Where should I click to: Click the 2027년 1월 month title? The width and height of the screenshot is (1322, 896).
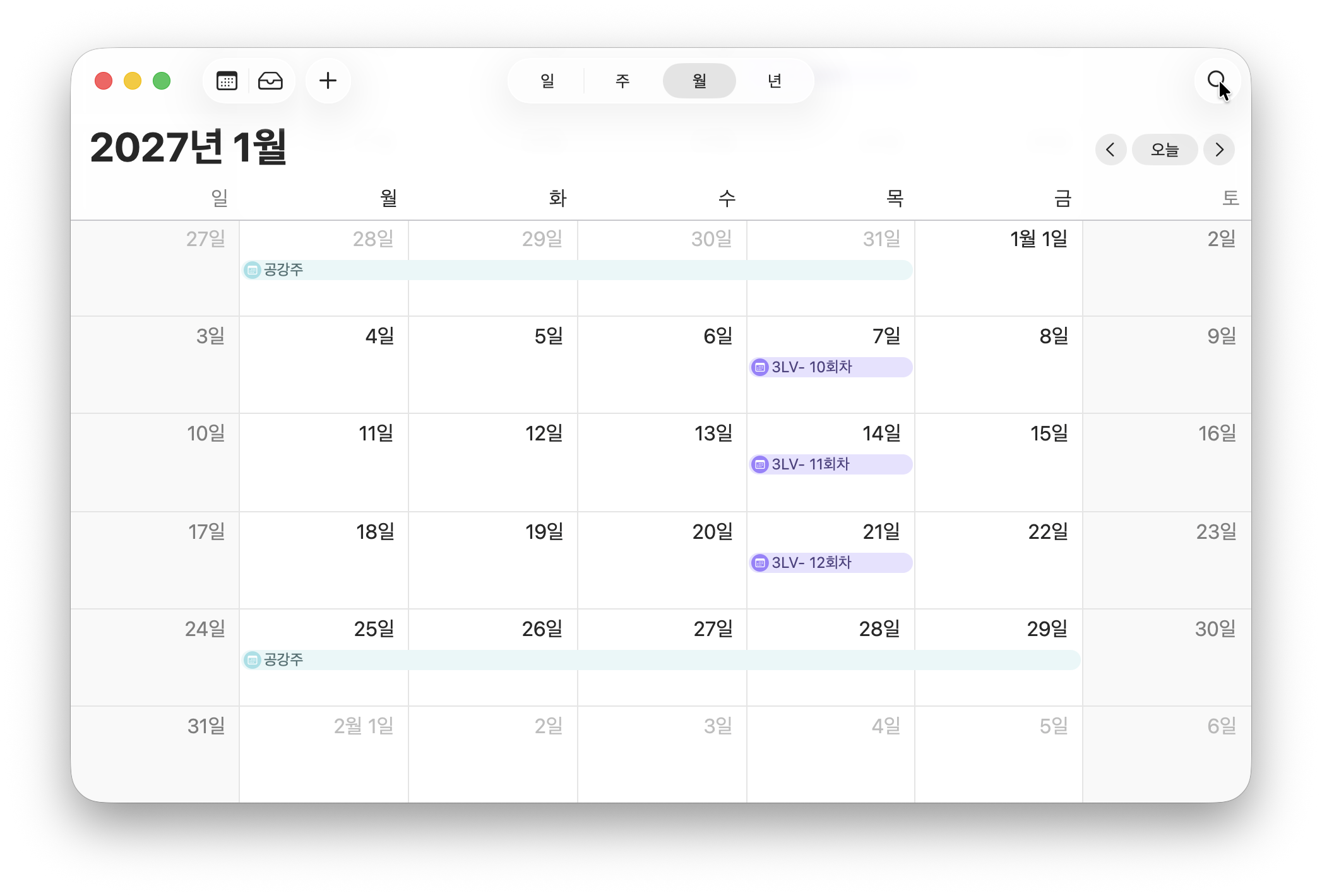coord(188,147)
